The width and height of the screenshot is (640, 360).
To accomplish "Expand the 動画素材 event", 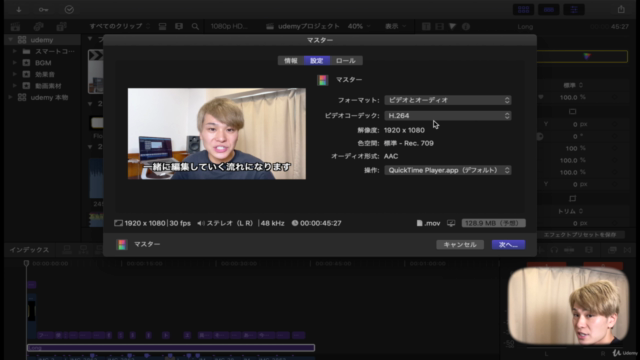I will tap(14, 86).
